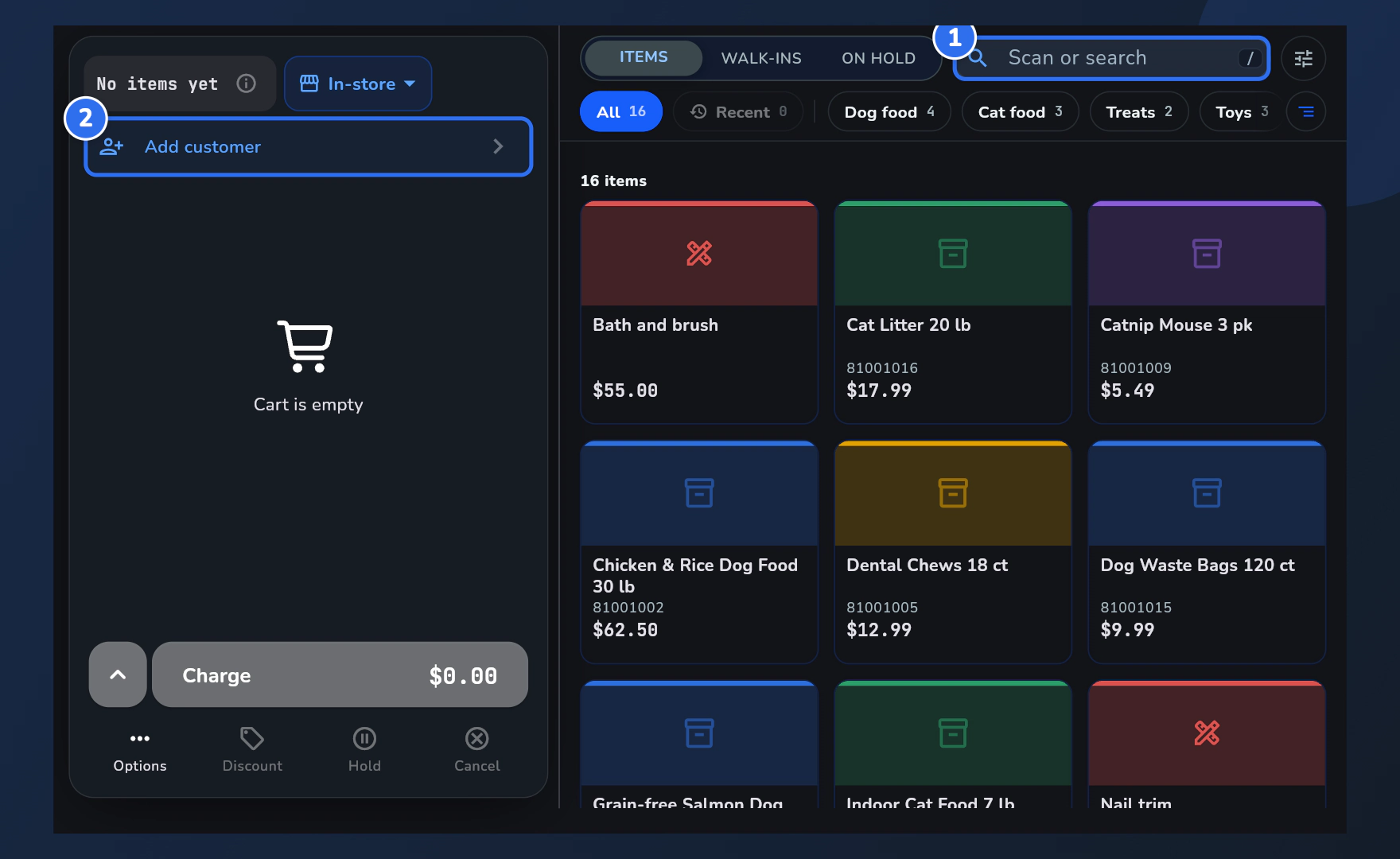1400x859 pixels.
Task: Open the In-store order type dropdown
Action: pos(358,84)
